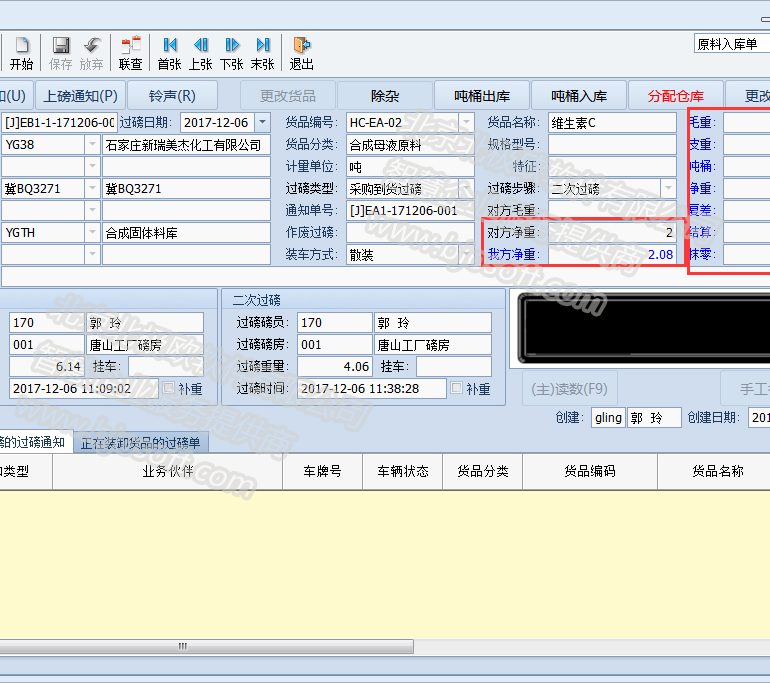Screen dimensions: 770x683
Task: Switch to 正在装卸货品的过磅单 tab
Action: 140,443
